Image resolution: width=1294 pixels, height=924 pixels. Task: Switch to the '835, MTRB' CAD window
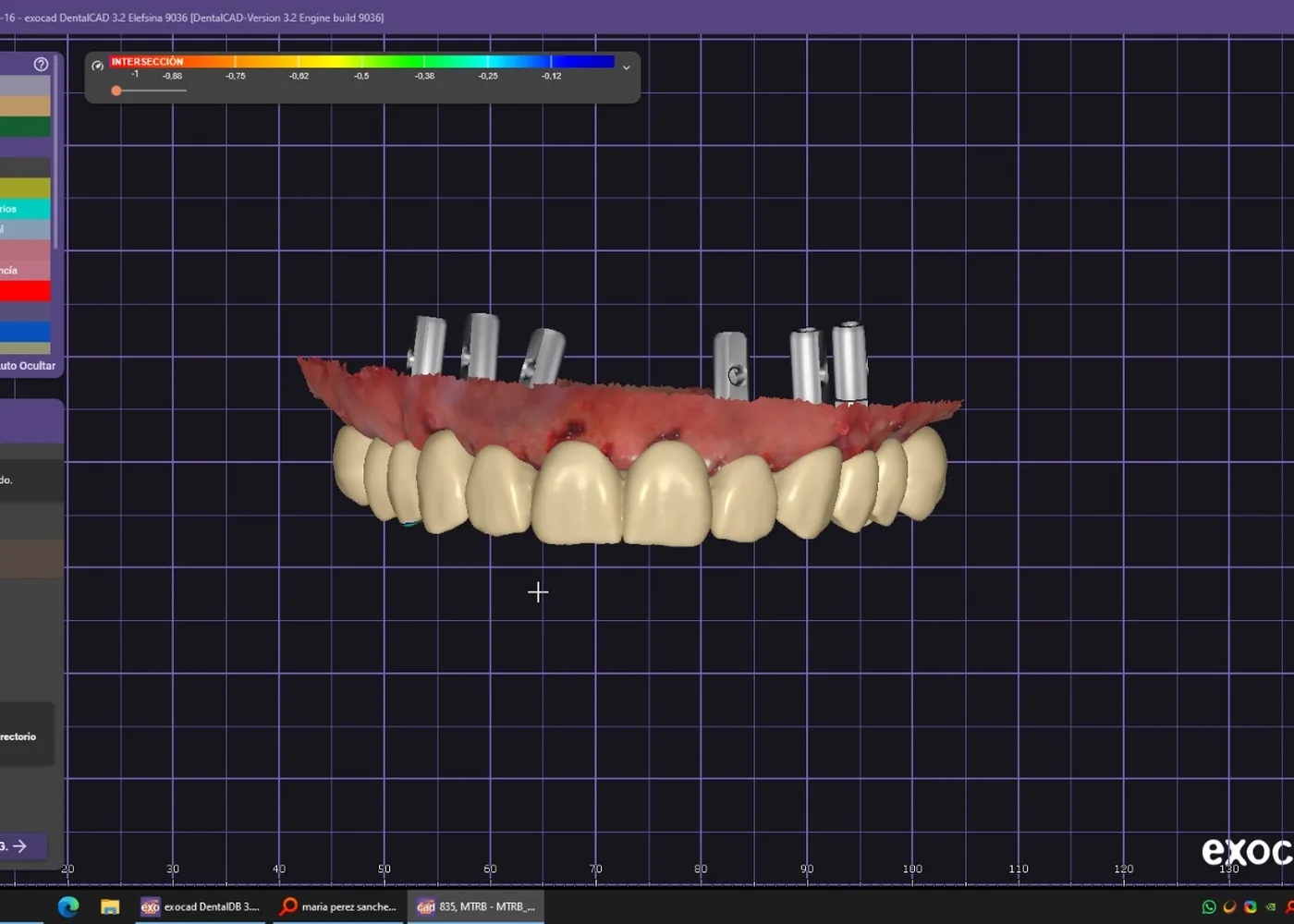476,906
